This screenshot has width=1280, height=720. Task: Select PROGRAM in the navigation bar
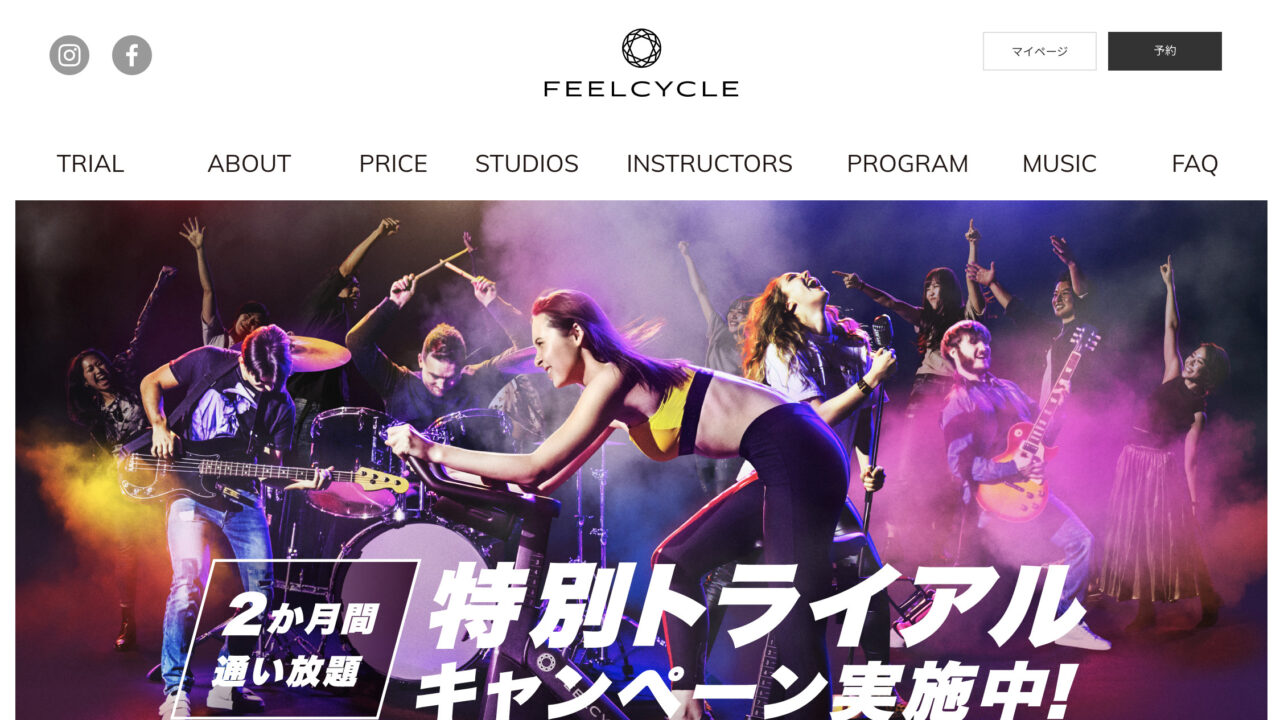pos(907,164)
